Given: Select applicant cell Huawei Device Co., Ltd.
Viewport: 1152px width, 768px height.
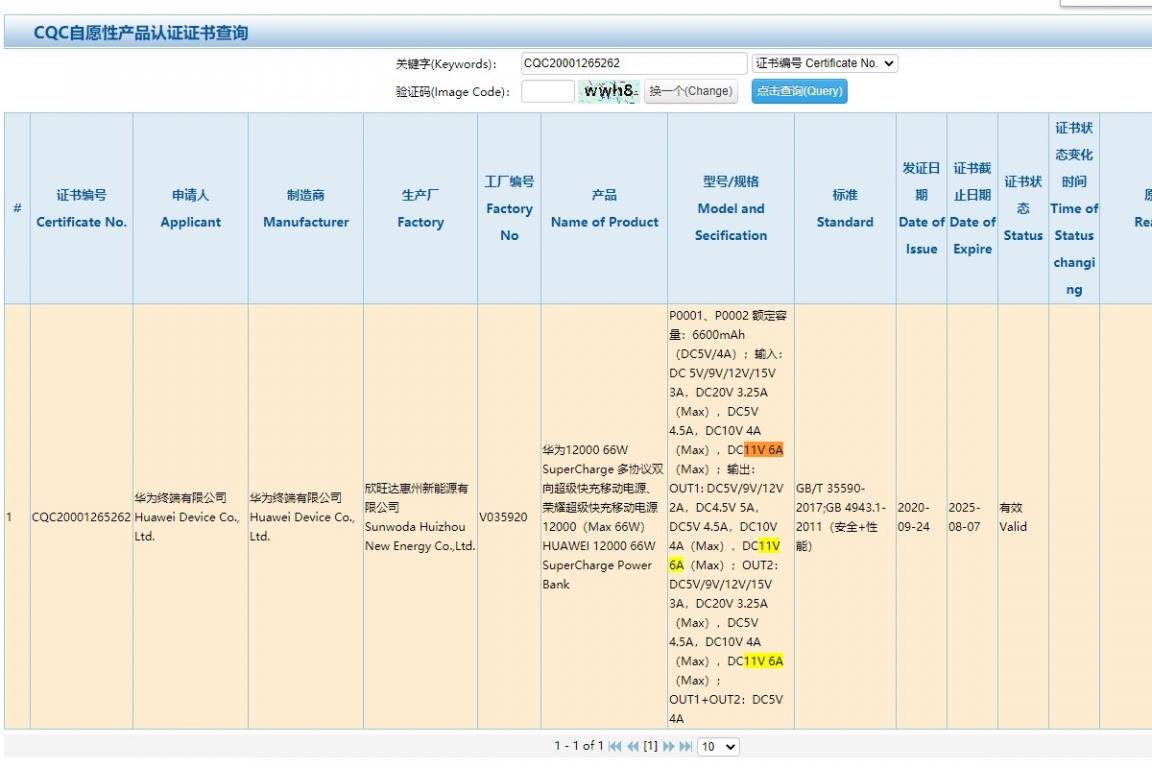Looking at the screenshot, I should tap(190, 517).
